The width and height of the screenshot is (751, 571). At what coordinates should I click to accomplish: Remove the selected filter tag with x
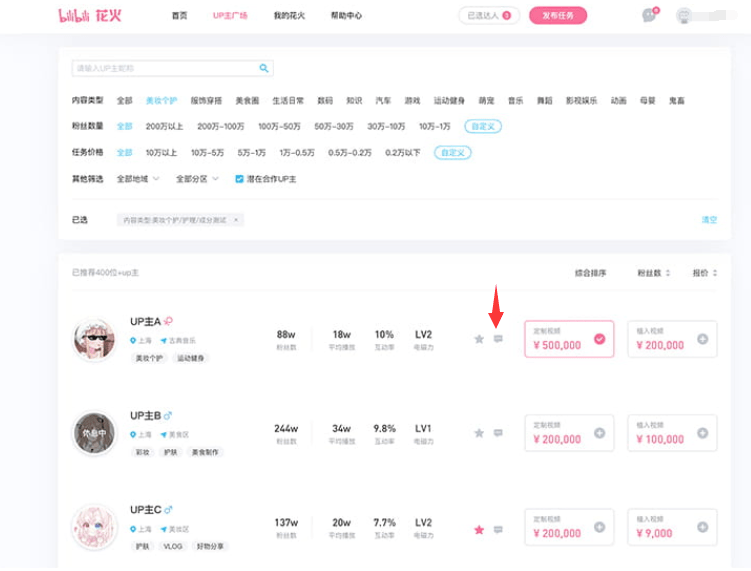pyautogui.click(x=236, y=220)
